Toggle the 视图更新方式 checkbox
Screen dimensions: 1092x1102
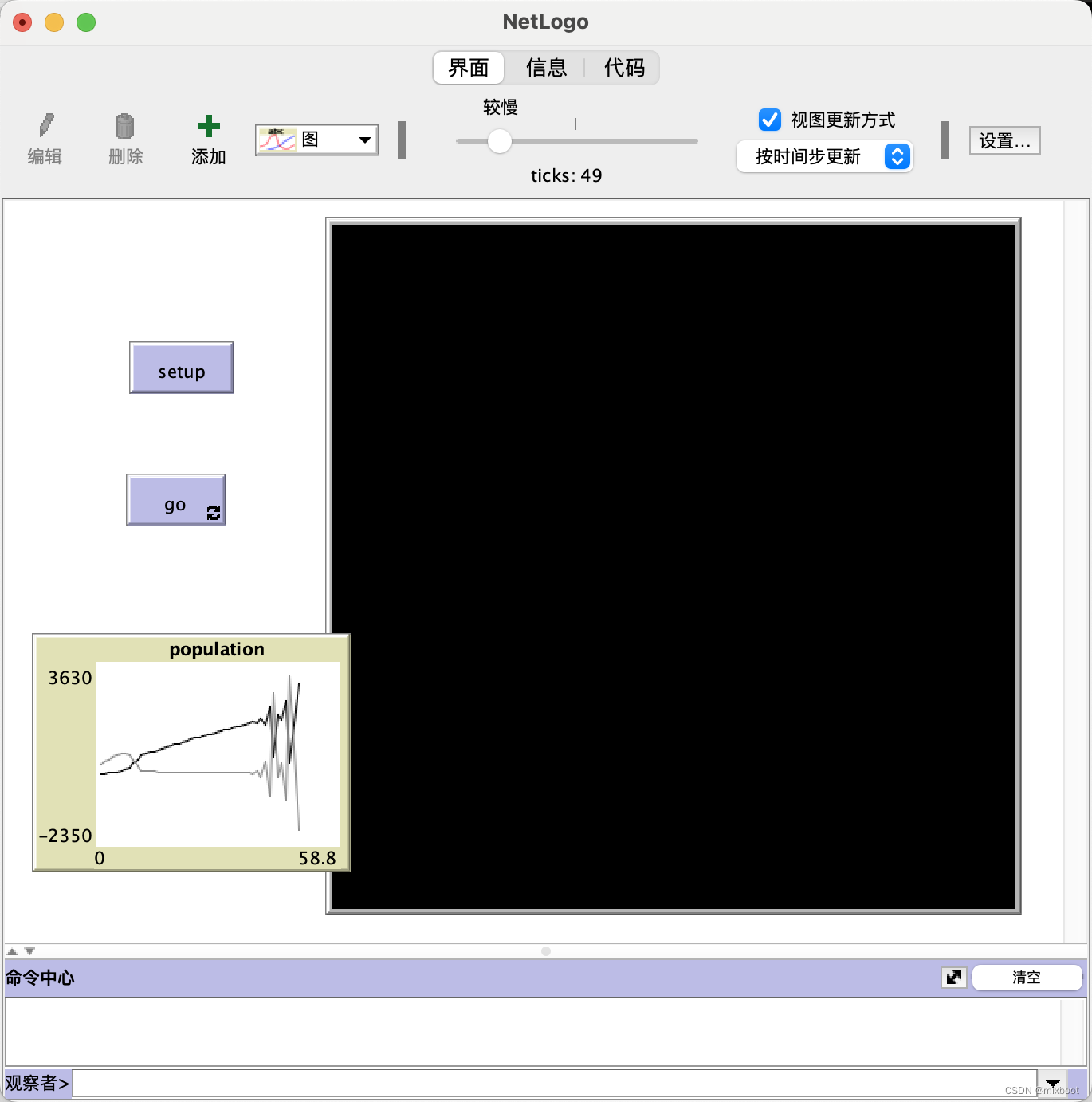(768, 119)
